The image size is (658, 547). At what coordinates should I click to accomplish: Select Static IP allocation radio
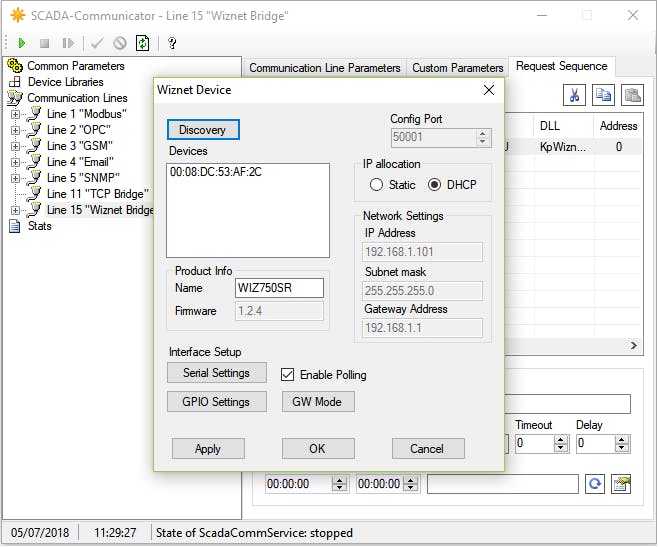[x=376, y=185]
